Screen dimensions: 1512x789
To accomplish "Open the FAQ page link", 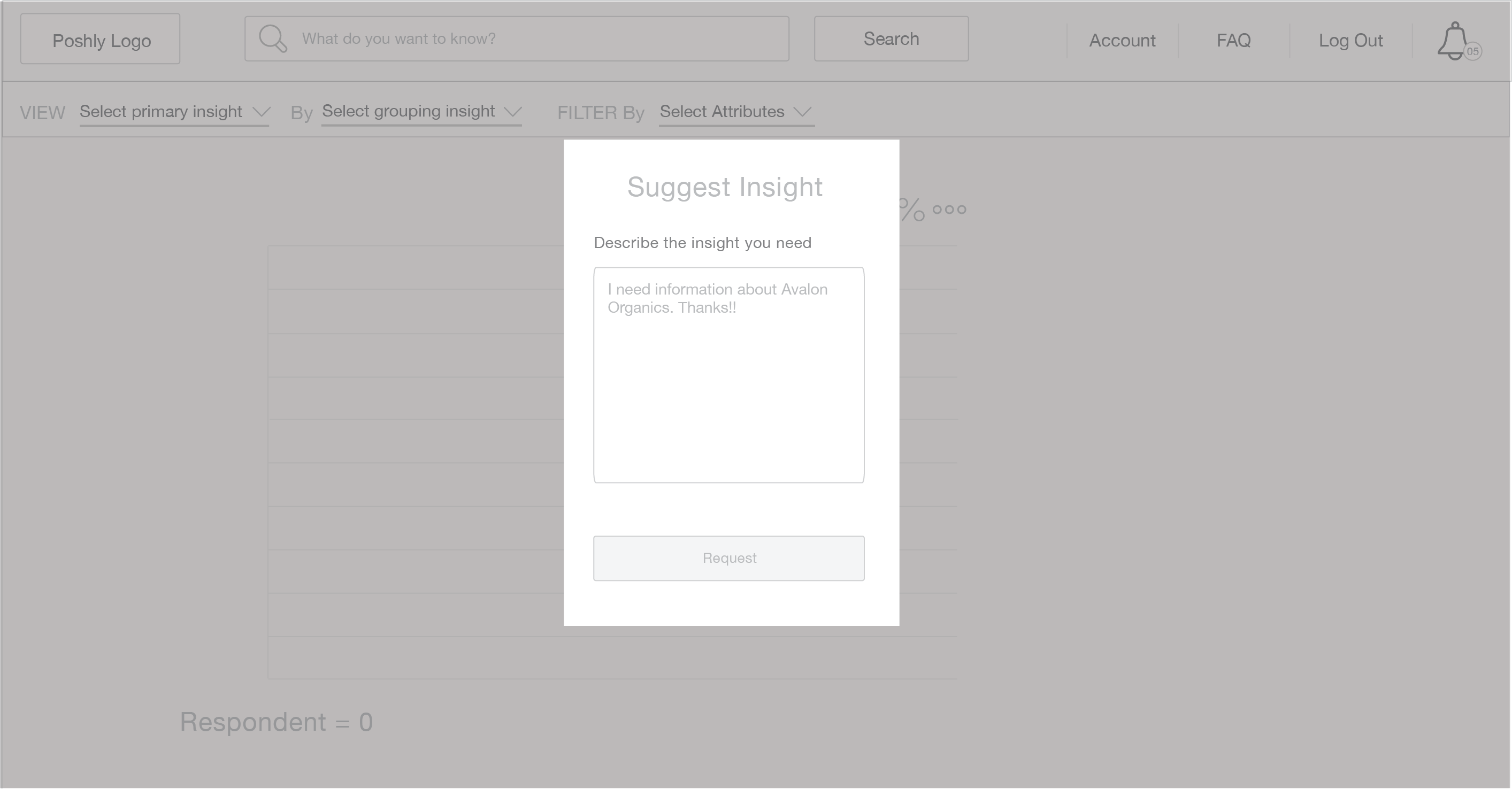I will pyautogui.click(x=1233, y=41).
